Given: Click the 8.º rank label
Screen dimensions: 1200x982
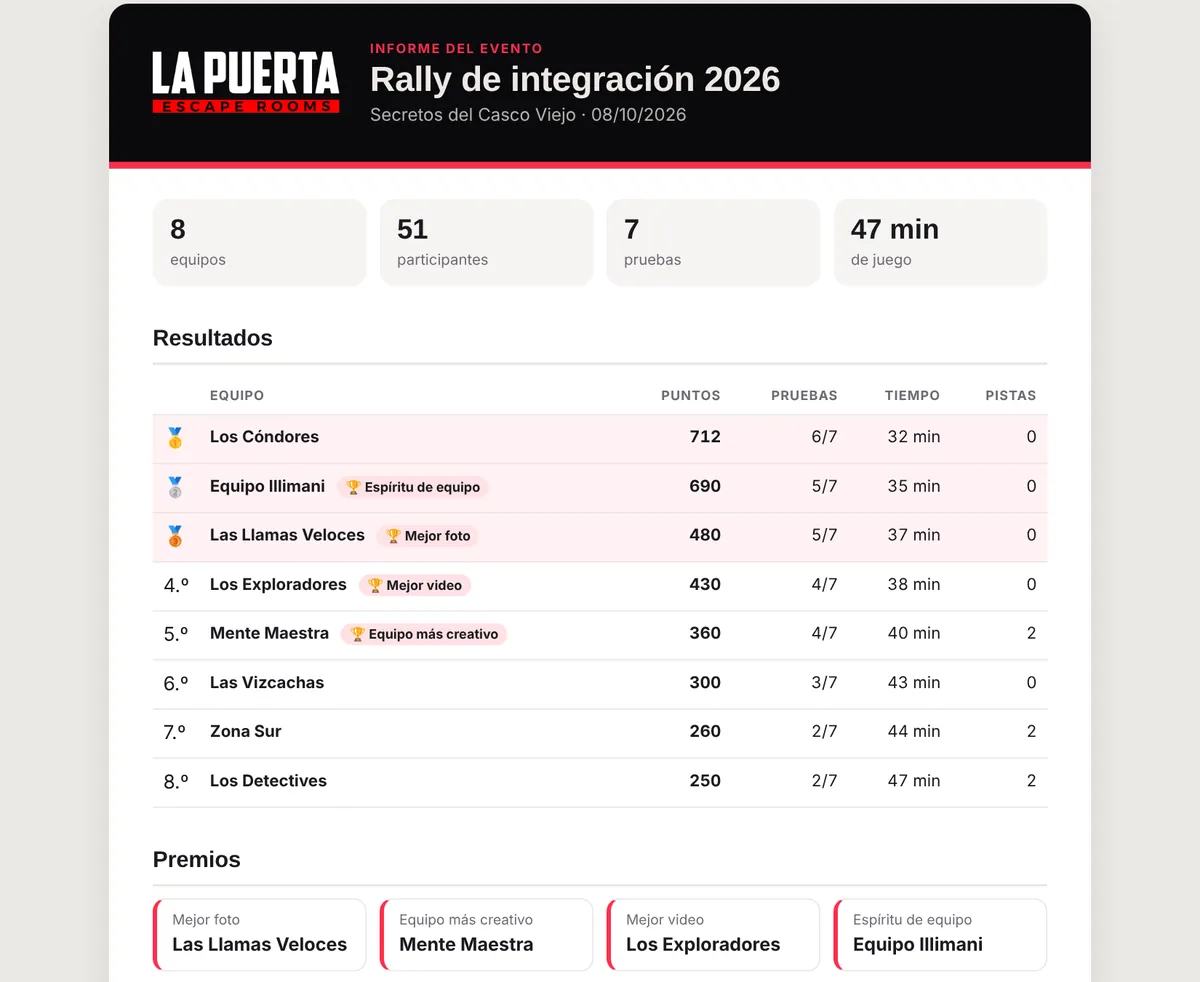Looking at the screenshot, I should point(176,781).
